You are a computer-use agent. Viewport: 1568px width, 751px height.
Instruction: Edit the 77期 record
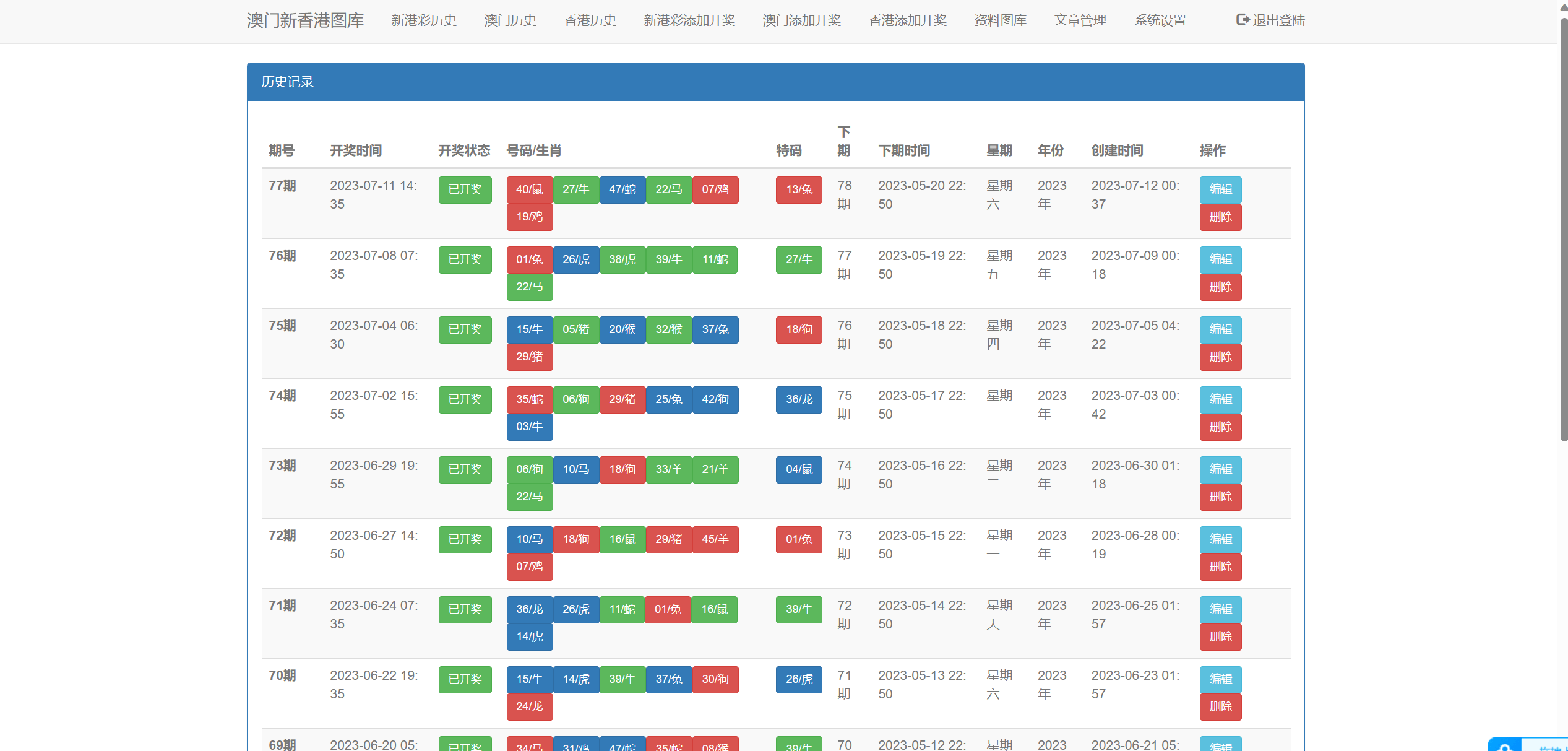pyautogui.click(x=1220, y=189)
